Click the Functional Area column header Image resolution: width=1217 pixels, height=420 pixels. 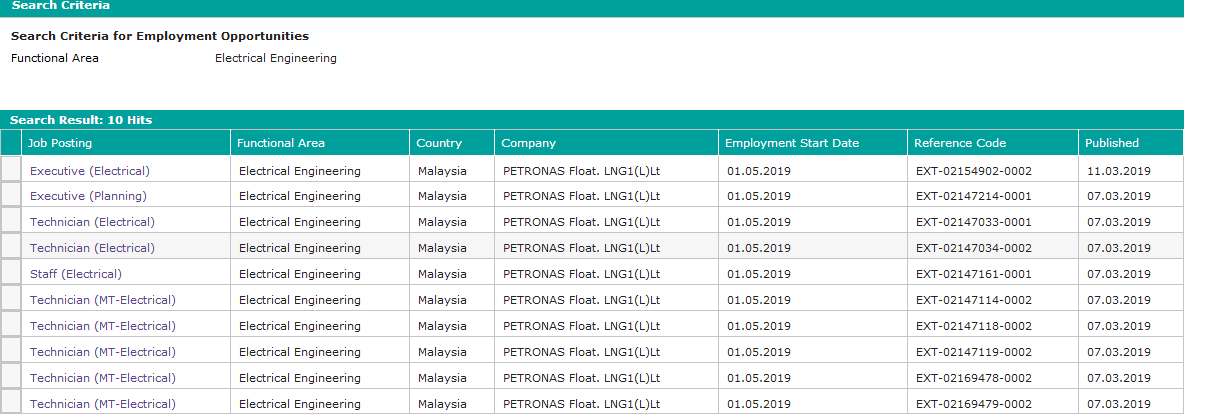click(280, 143)
